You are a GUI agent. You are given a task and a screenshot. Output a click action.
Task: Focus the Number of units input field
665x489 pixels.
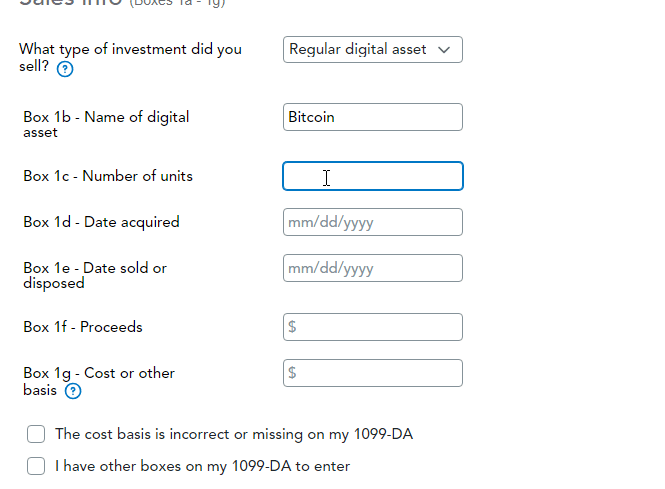click(x=372, y=177)
